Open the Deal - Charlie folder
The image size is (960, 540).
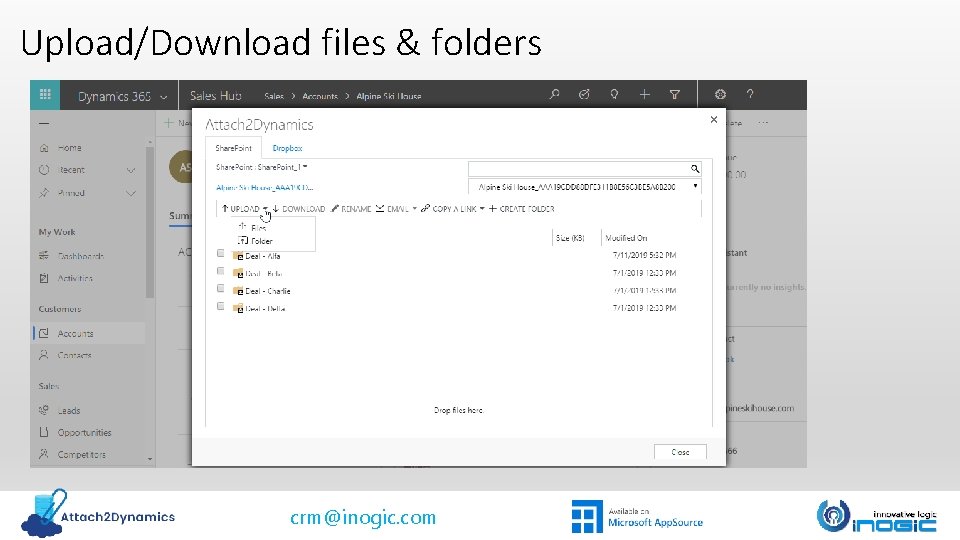point(268,291)
